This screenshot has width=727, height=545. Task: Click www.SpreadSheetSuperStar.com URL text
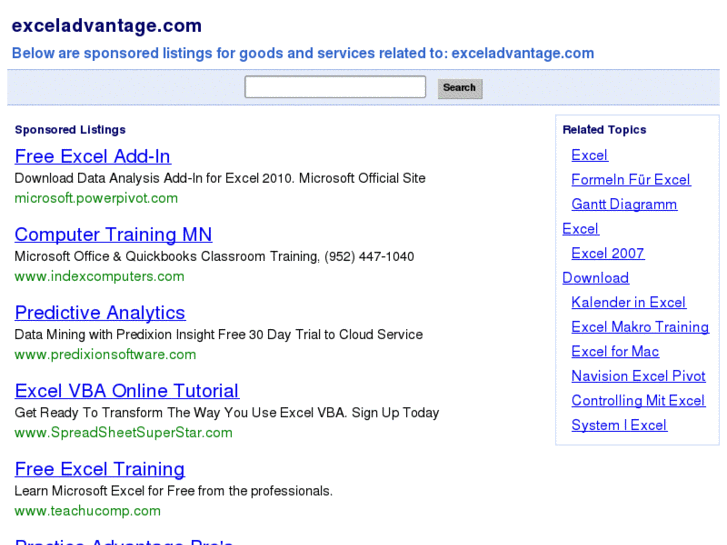pos(123,432)
